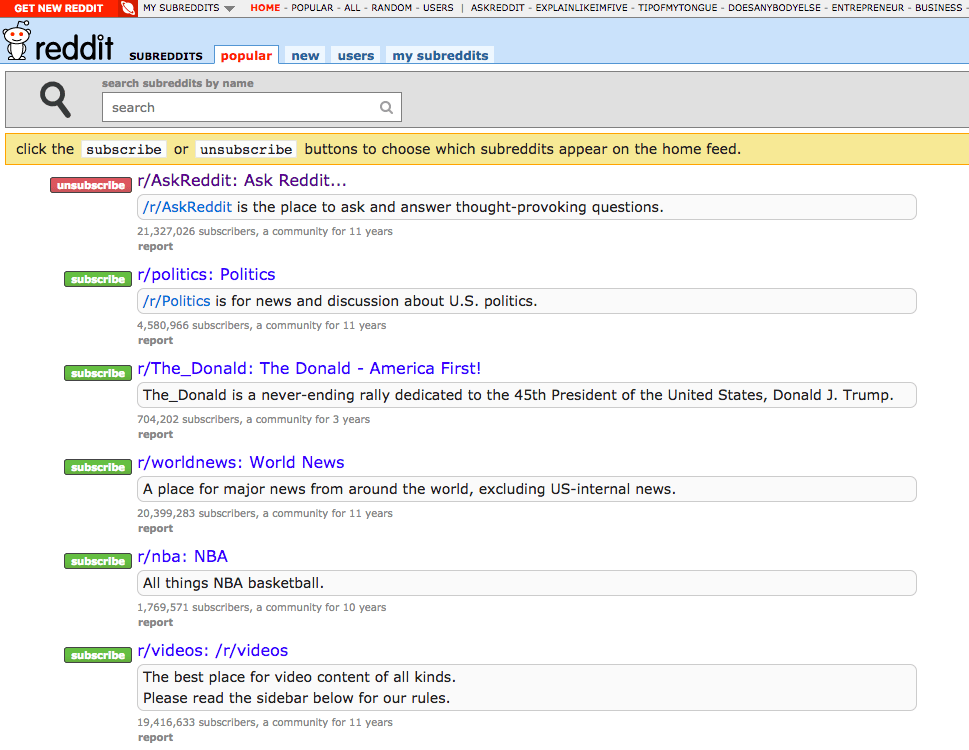Image resolution: width=969 pixels, height=750 pixels.
Task: Click the reddit snoo mascot logo
Action: [x=15, y=42]
